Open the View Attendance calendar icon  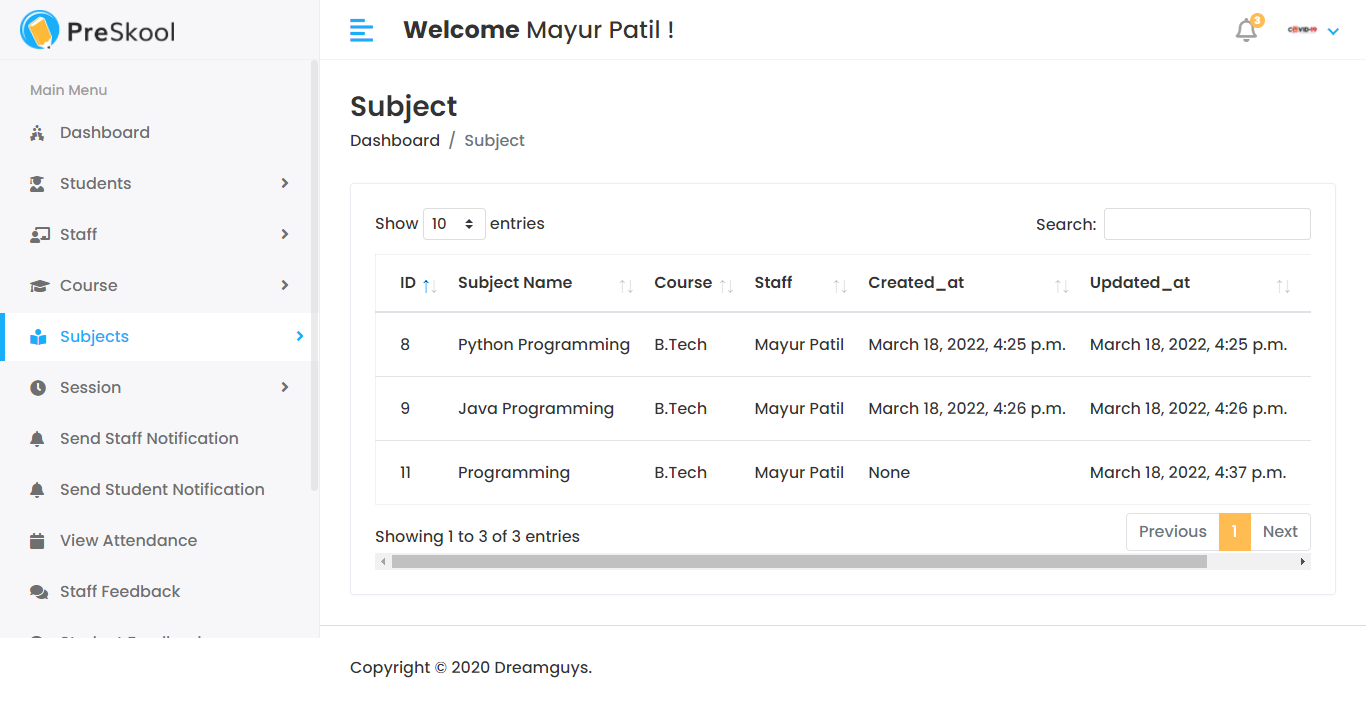coord(36,540)
